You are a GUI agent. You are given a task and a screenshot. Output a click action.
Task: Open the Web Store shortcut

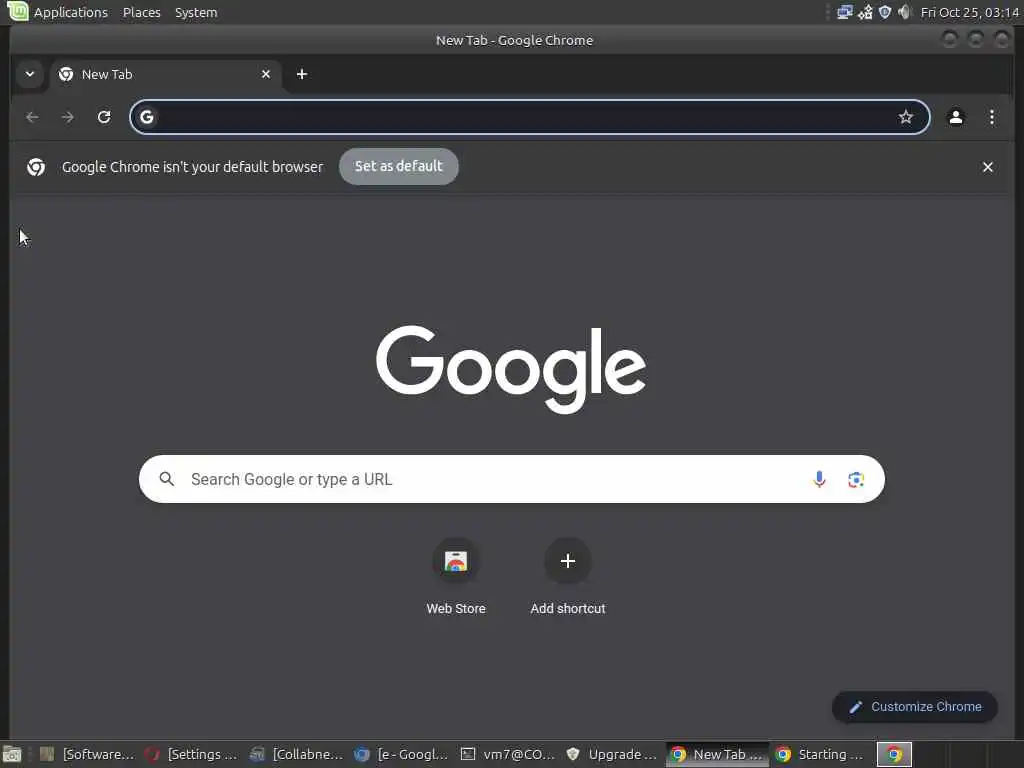coord(456,577)
